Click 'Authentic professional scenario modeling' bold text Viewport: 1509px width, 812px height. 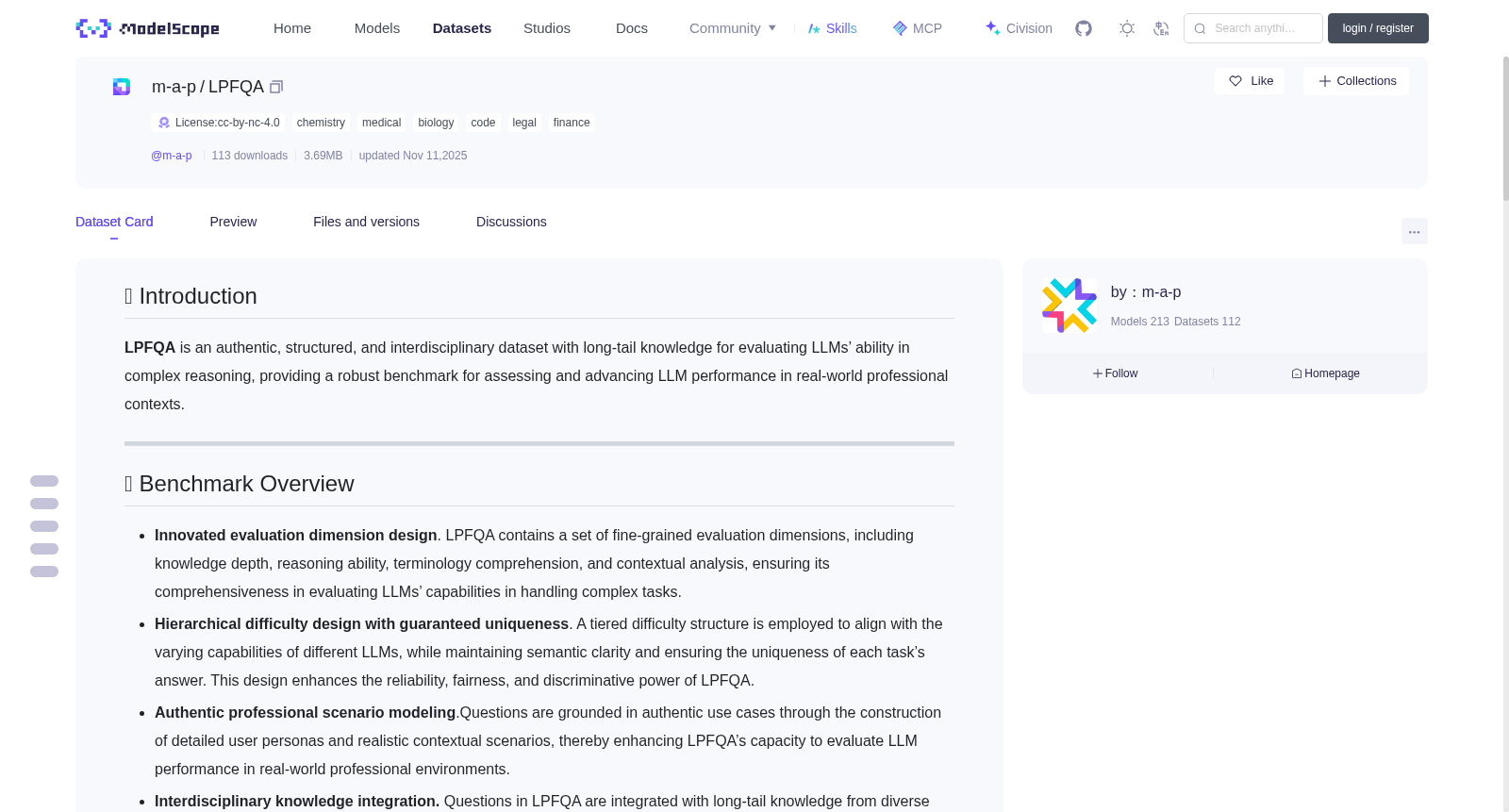(x=305, y=713)
